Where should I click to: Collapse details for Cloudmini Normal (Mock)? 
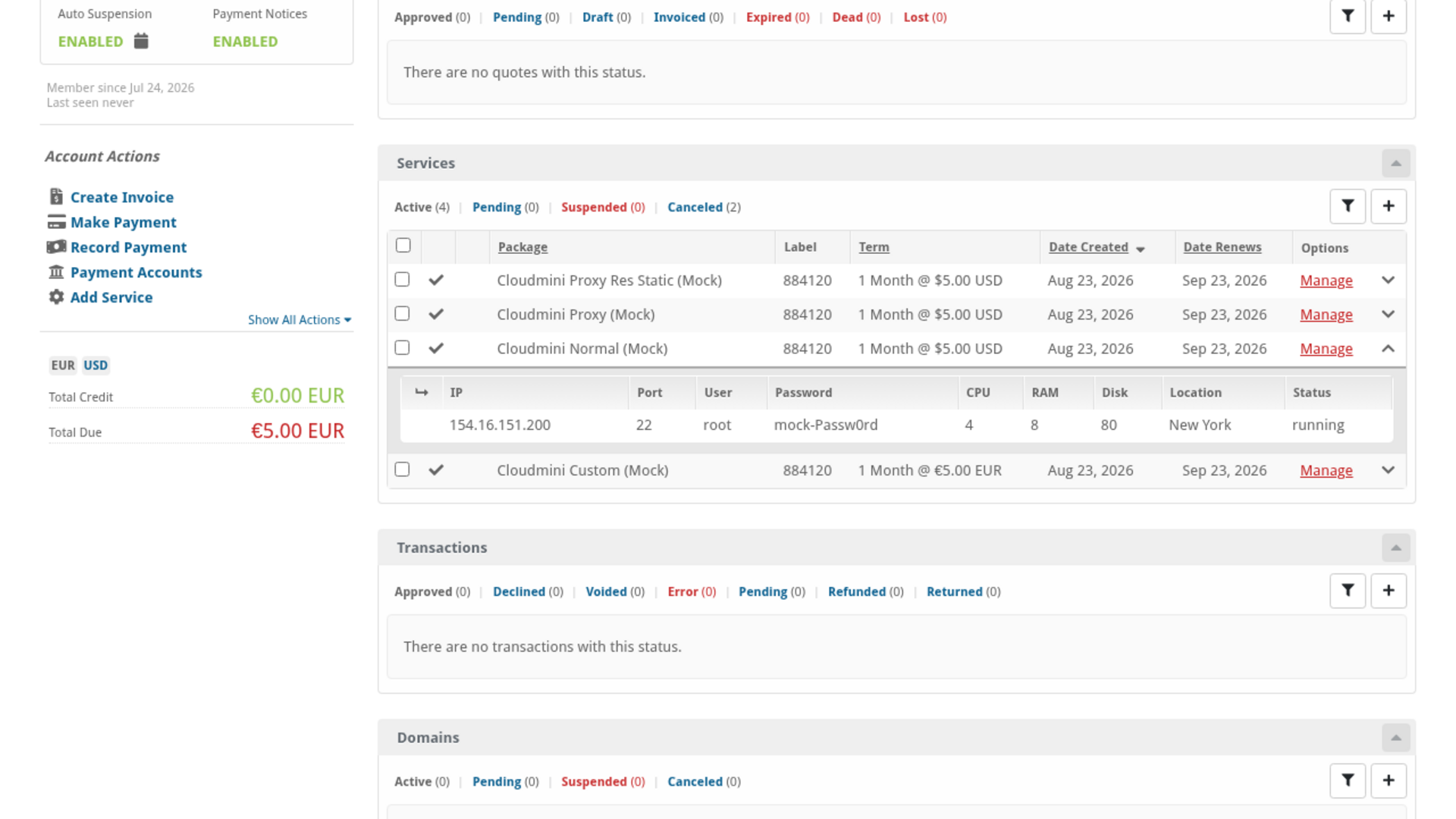[1389, 349]
